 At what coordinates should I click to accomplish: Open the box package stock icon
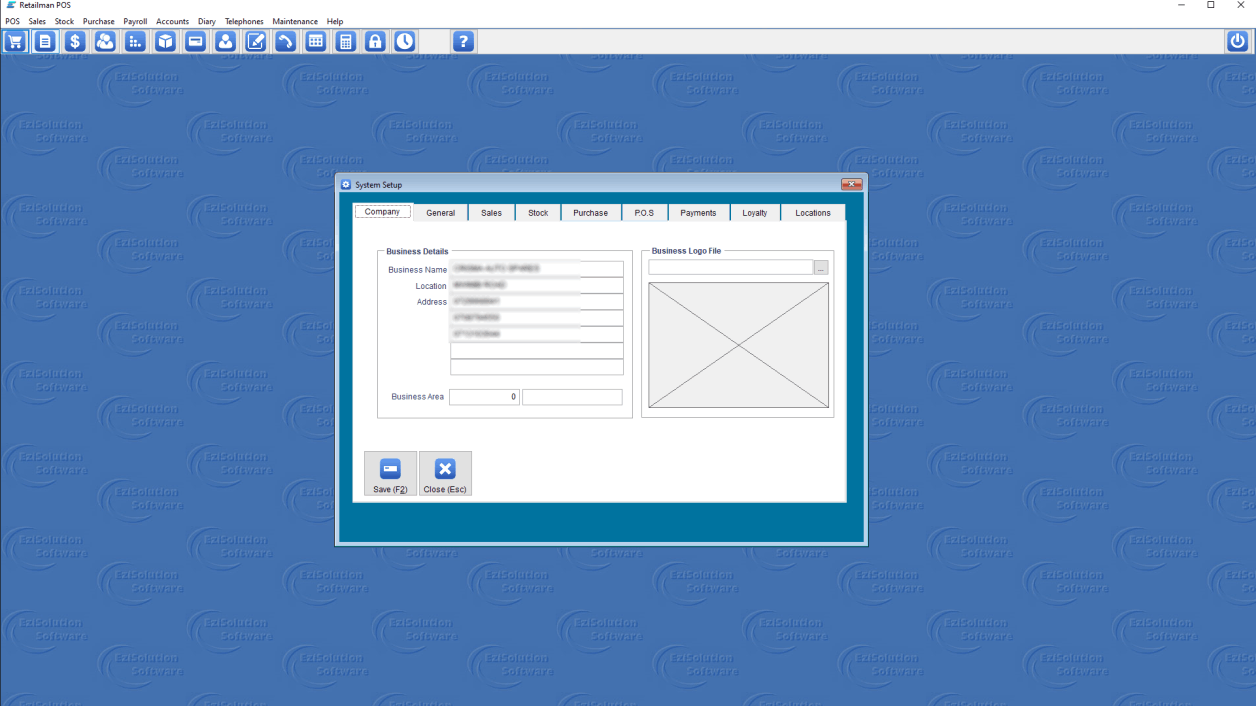(165, 41)
